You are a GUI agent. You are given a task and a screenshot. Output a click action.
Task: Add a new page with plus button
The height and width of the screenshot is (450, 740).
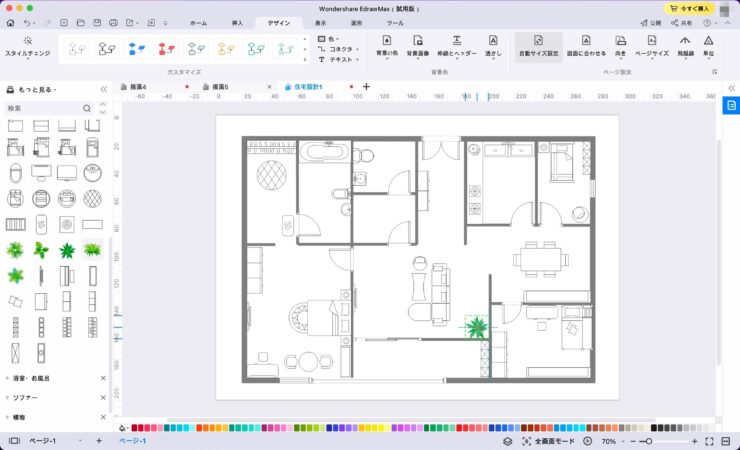[99, 441]
